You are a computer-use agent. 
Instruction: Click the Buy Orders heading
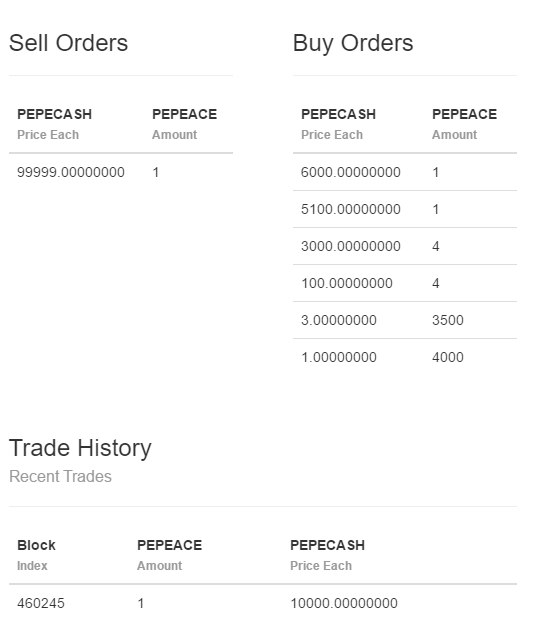click(x=353, y=43)
